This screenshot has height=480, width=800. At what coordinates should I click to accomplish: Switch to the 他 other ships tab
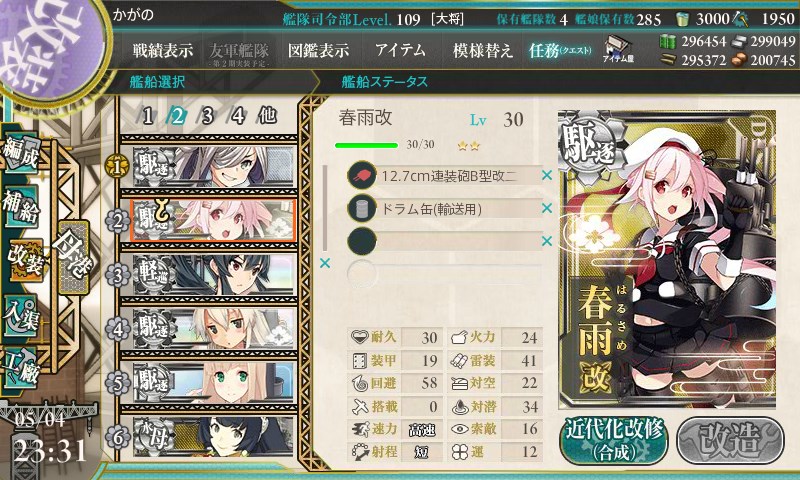pyautogui.click(x=267, y=116)
